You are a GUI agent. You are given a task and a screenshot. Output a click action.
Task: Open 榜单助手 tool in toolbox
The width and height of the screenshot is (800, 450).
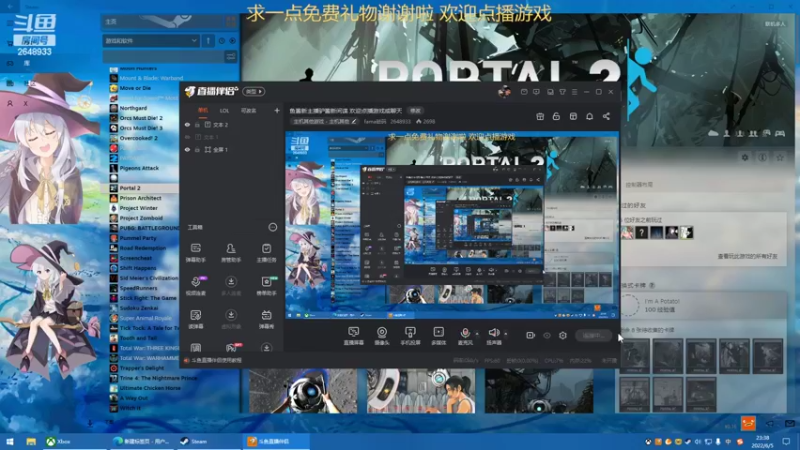point(266,286)
